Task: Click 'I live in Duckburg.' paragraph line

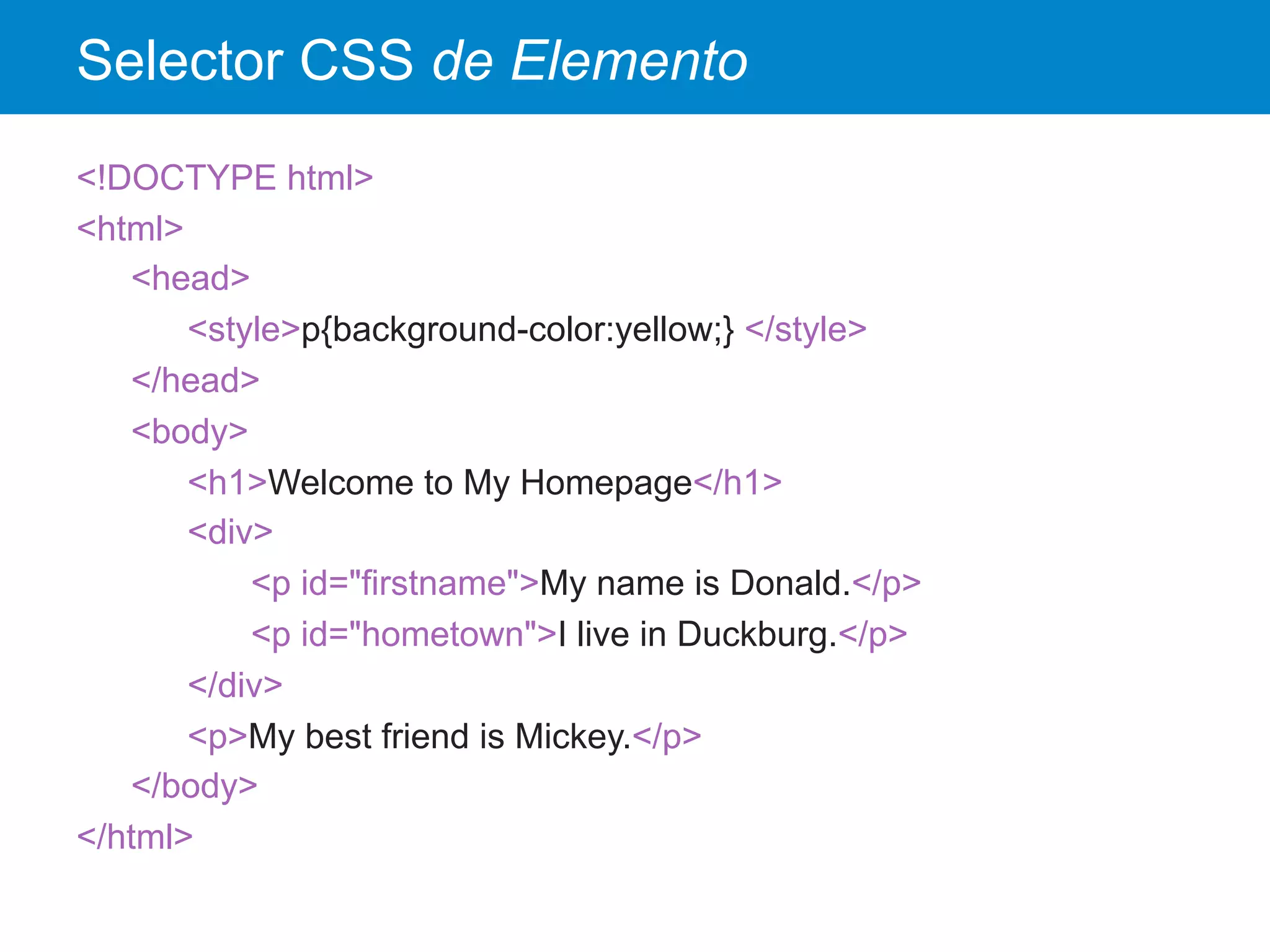Action: point(580,635)
